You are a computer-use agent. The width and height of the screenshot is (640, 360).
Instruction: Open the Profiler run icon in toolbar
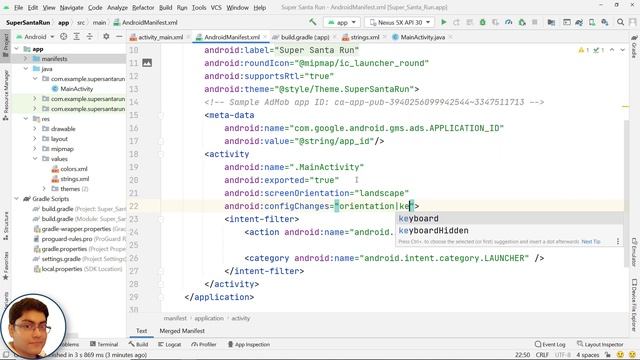coord(508,22)
